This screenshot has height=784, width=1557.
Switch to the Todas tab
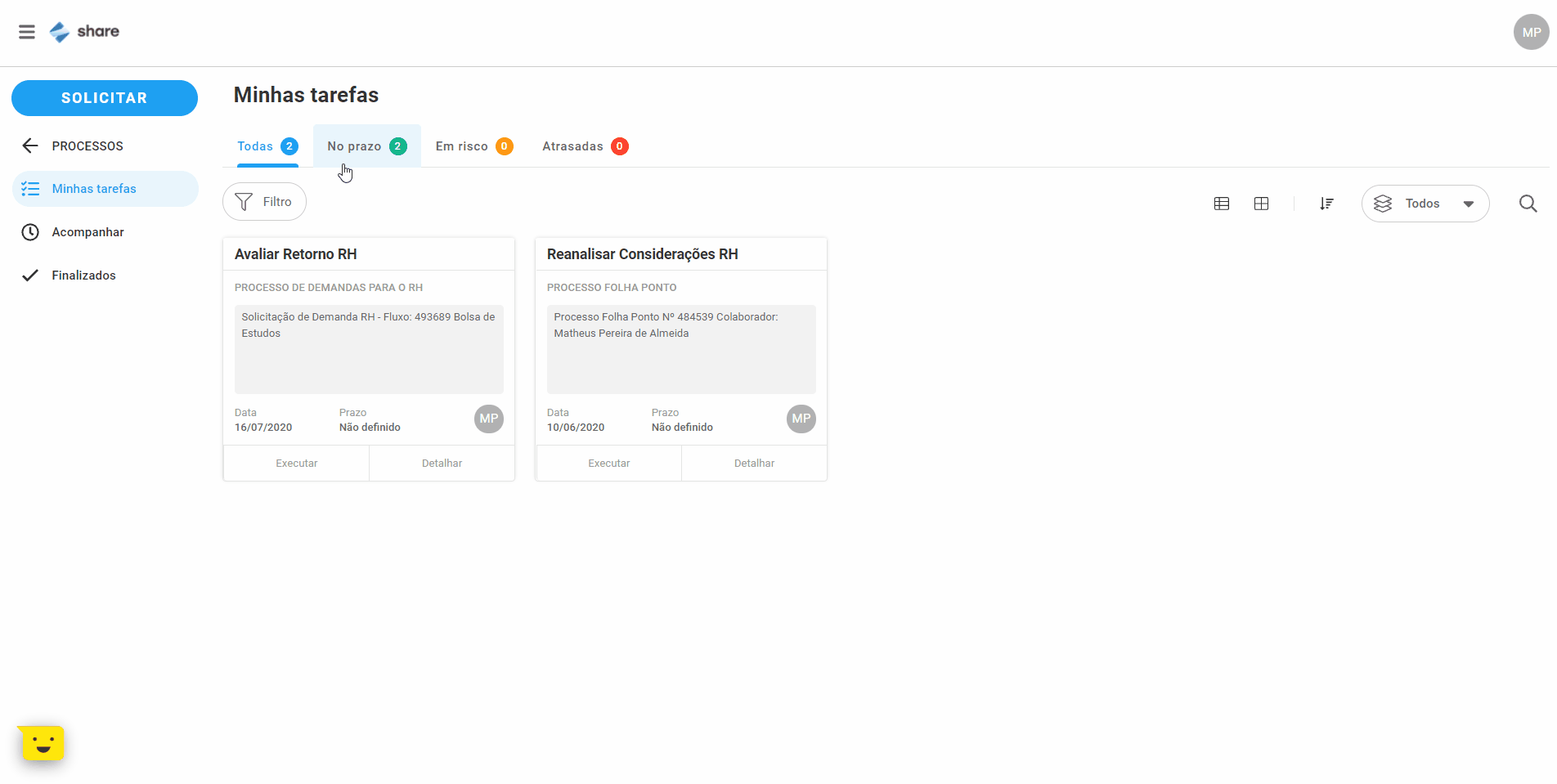[x=267, y=146]
